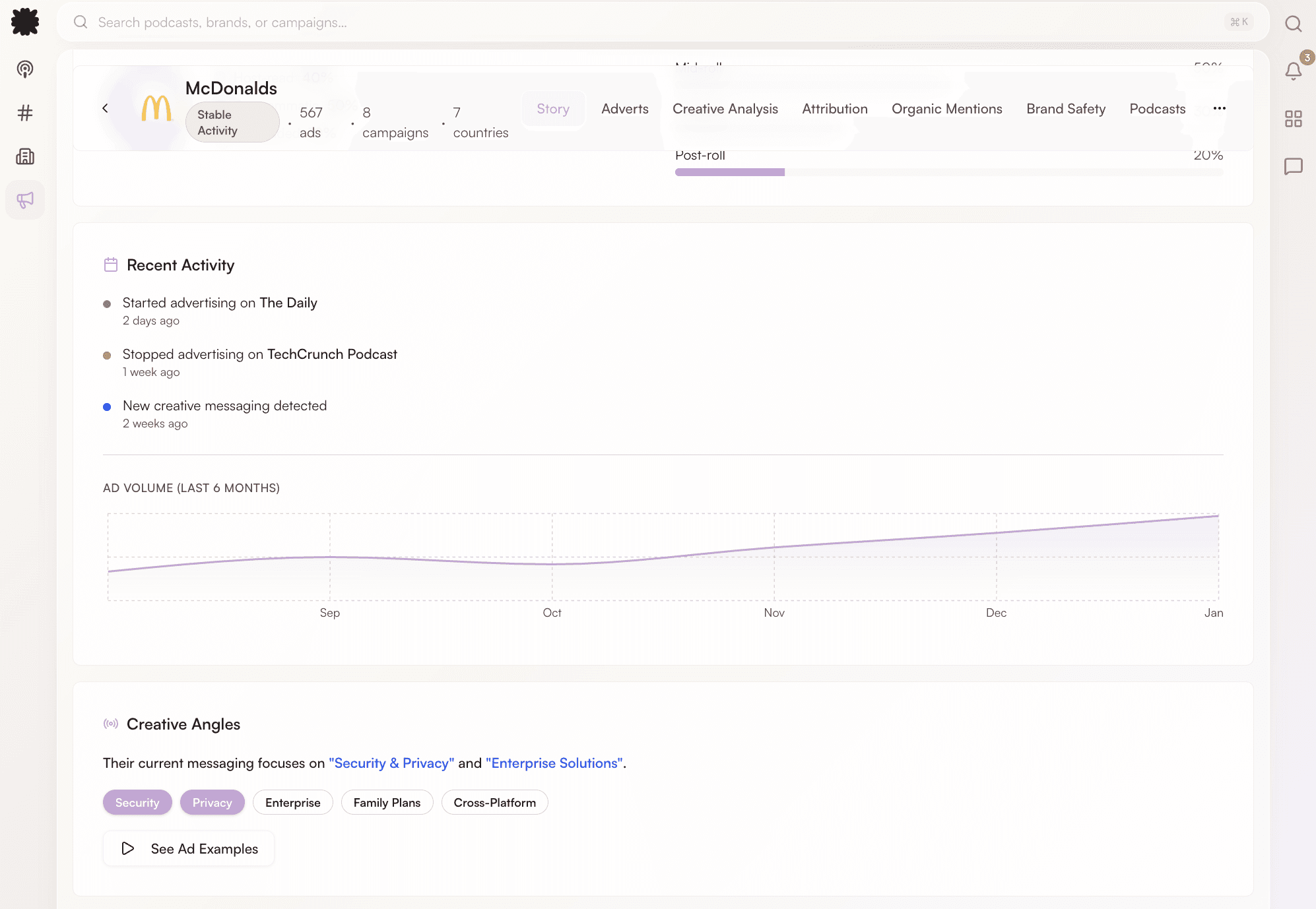Open the Brand Safety tab
Viewport: 1316px width, 909px height.
click(x=1065, y=109)
